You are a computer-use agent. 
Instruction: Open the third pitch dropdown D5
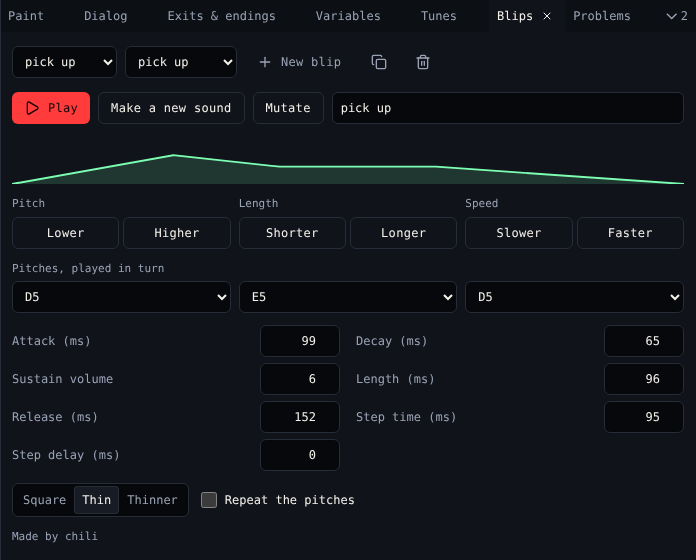pos(574,297)
